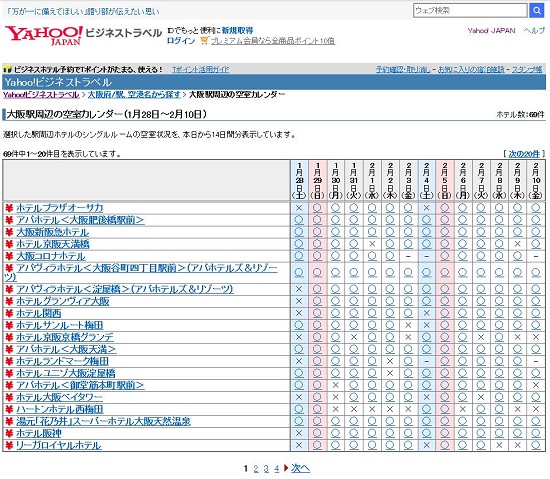Viewport: 550px width, 479px height.
Task: Open the スタンプ帳 link
Action: click(527, 69)
